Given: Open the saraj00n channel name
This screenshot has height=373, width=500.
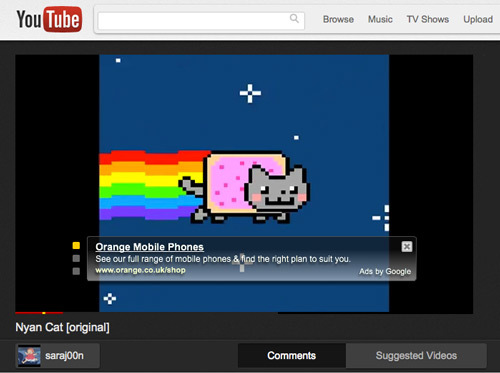Looking at the screenshot, I should click(x=64, y=356).
